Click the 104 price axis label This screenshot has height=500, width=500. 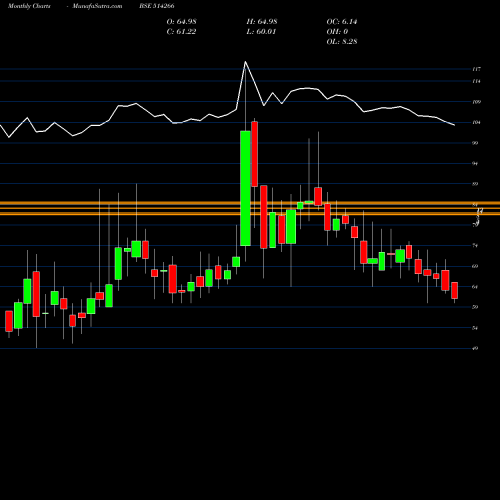click(x=476, y=122)
